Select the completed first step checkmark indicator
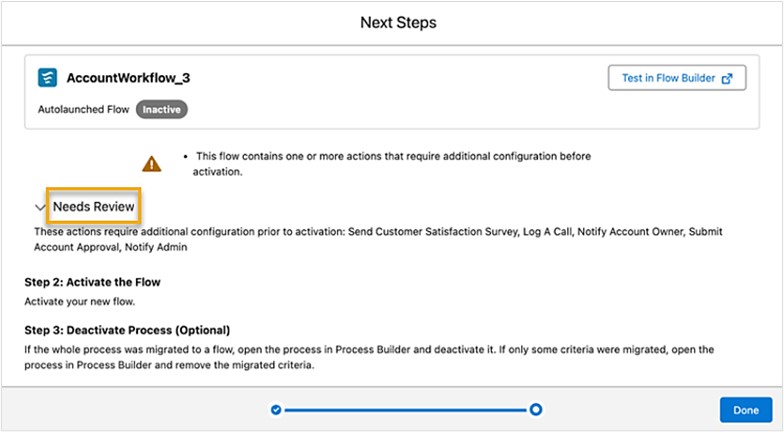This screenshot has height=432, width=784. [x=276, y=409]
